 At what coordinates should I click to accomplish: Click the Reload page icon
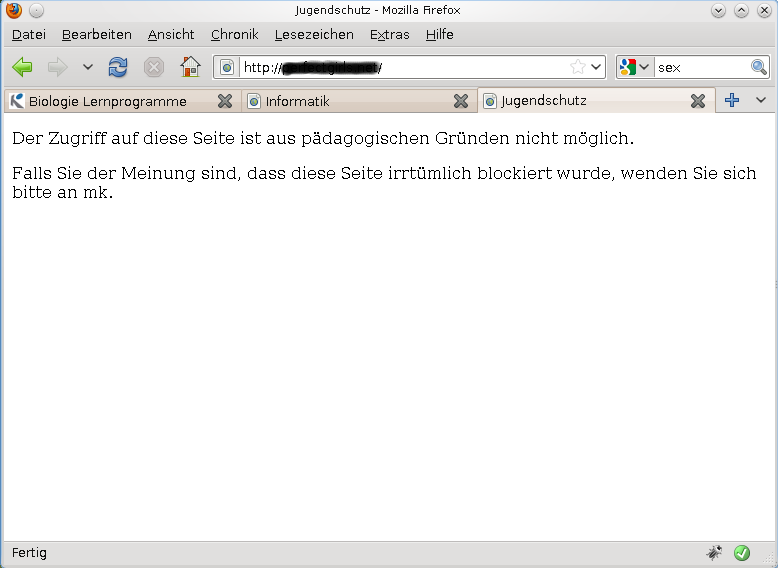tap(118, 67)
